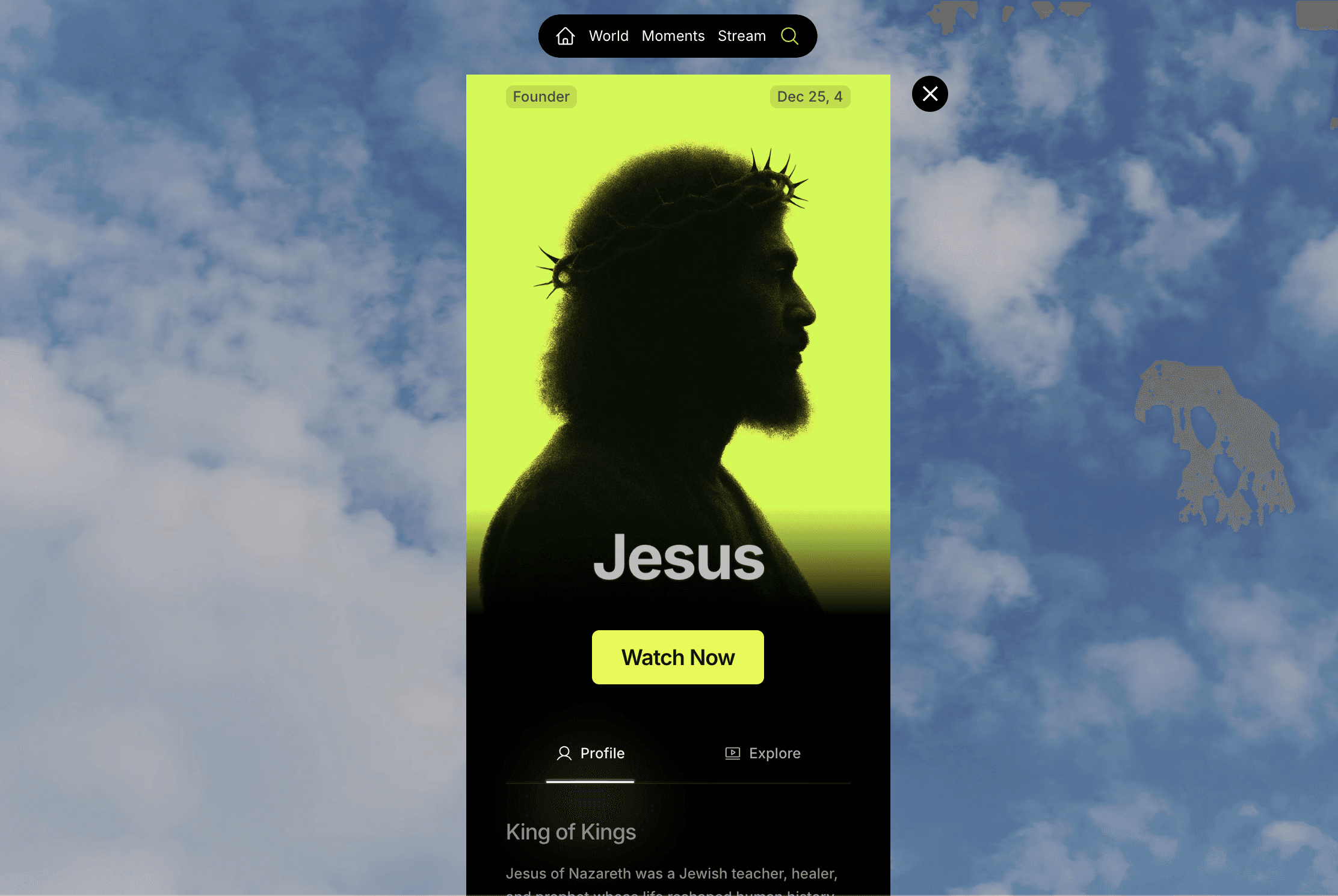Click the Jesus of Nazareth description paragraph
This screenshot has width=1338, height=896.
click(672, 880)
